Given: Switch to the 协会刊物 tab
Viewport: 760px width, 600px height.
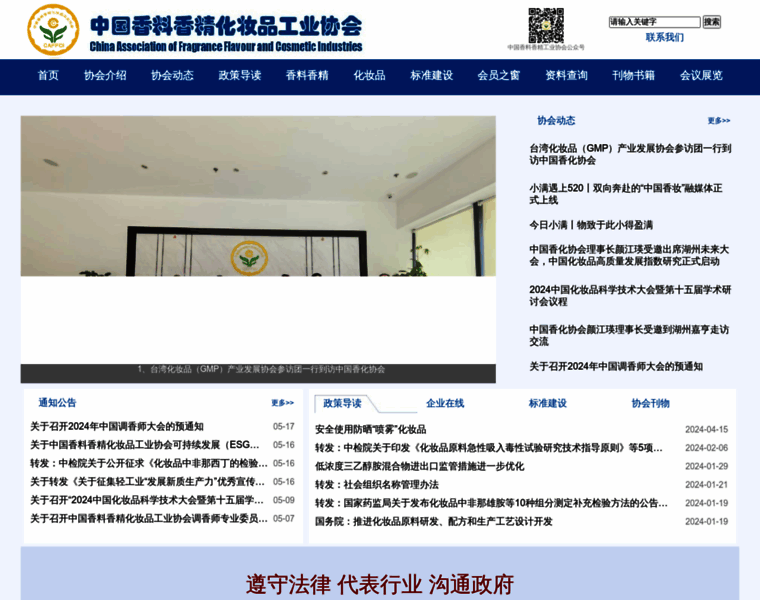Looking at the screenshot, I should (650, 403).
